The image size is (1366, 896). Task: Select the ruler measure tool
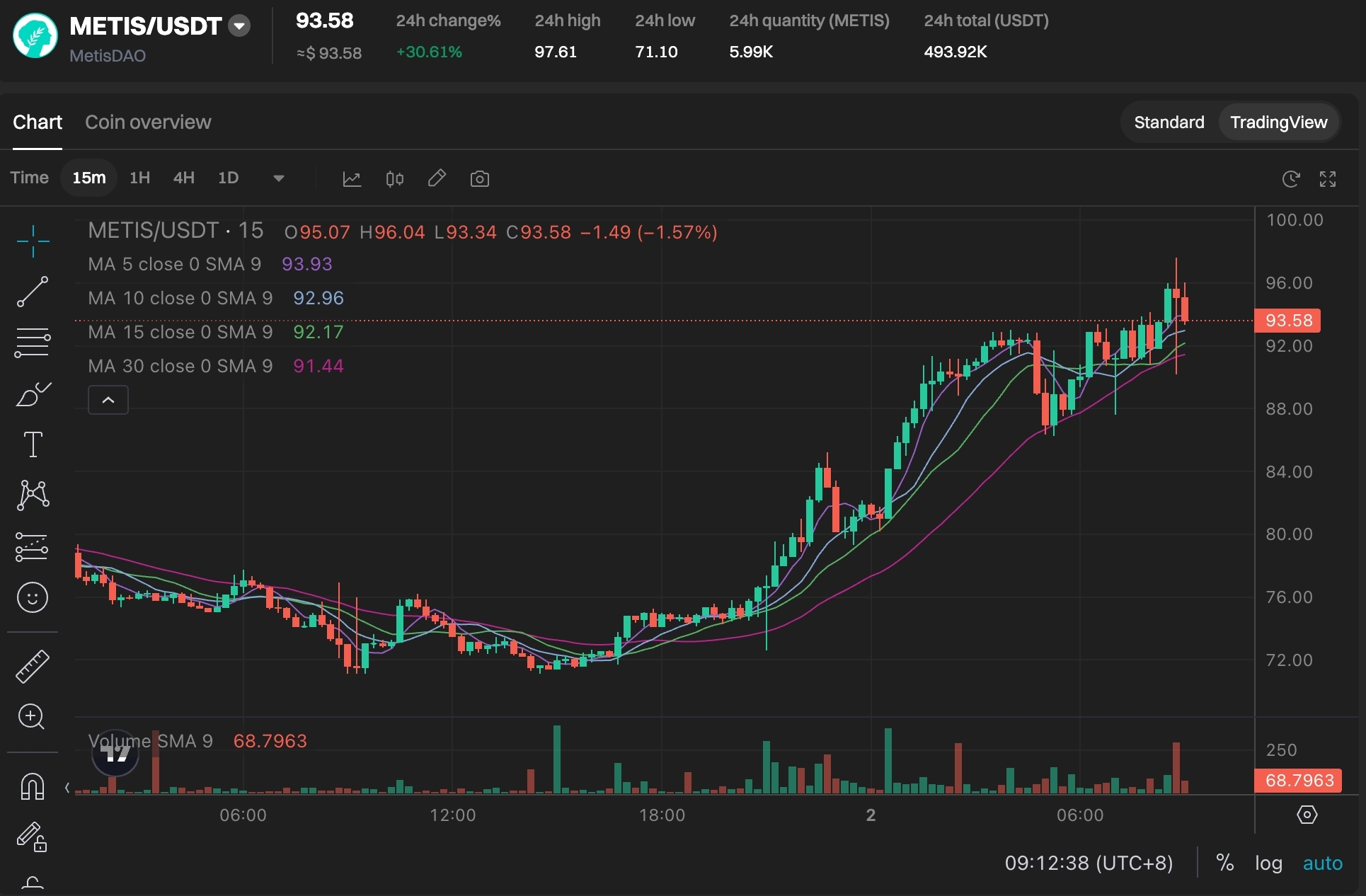tap(33, 667)
